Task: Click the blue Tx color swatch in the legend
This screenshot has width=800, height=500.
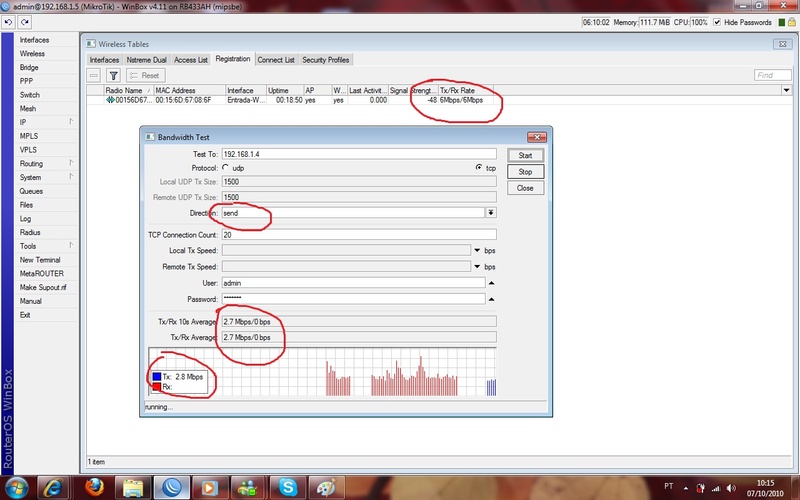Action: coord(157,377)
